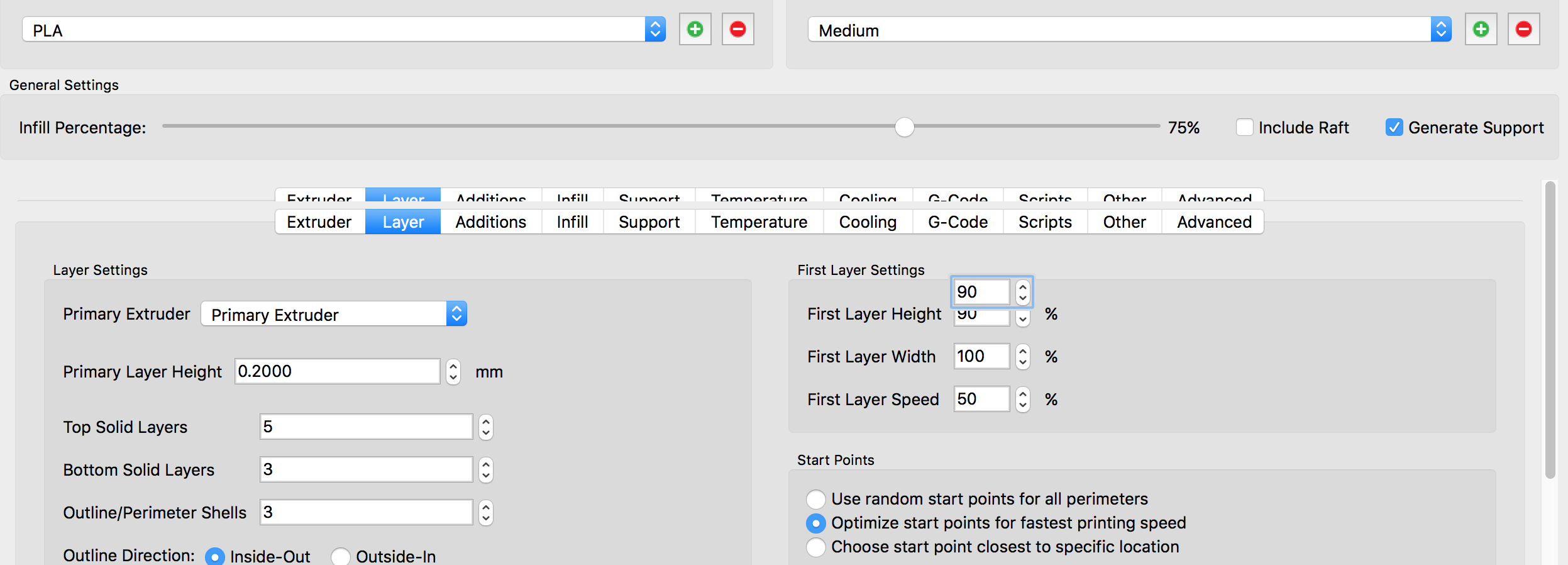
Task: Select Inside-Out outline direction
Action: click(x=215, y=557)
